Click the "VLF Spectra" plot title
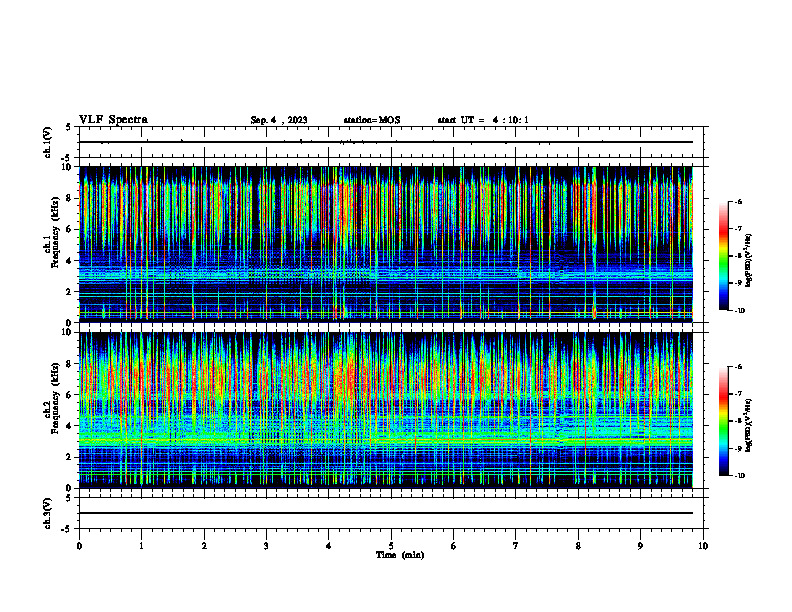The image size is (792, 612). click(x=113, y=120)
